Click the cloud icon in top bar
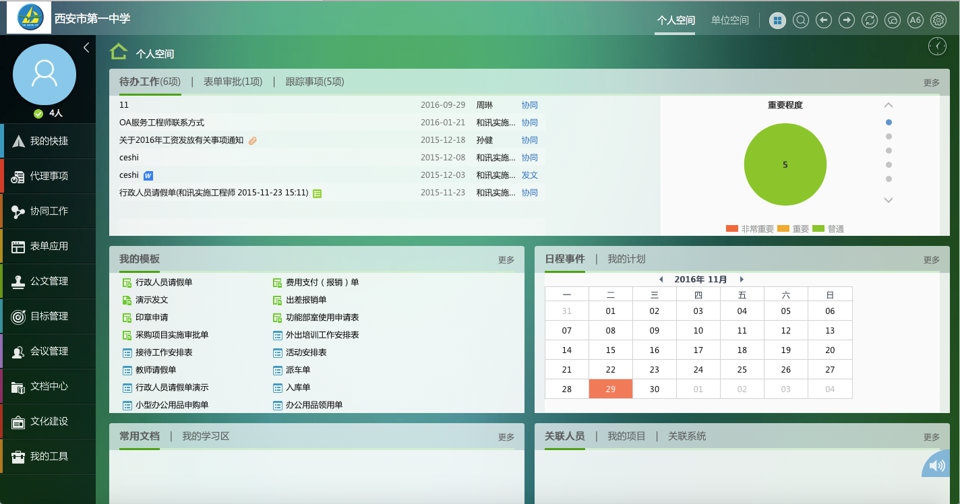Screen dimensions: 960x504 [x=892, y=20]
